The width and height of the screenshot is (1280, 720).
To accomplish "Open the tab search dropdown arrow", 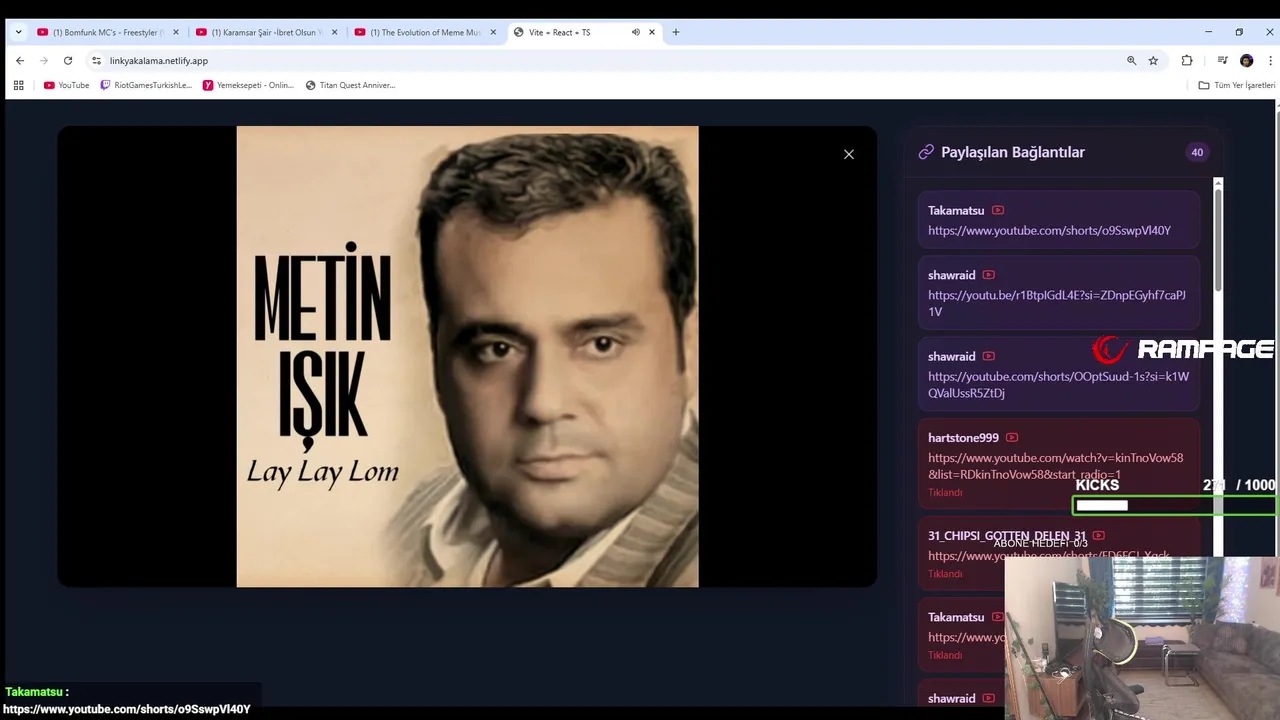I will pos(18,32).
